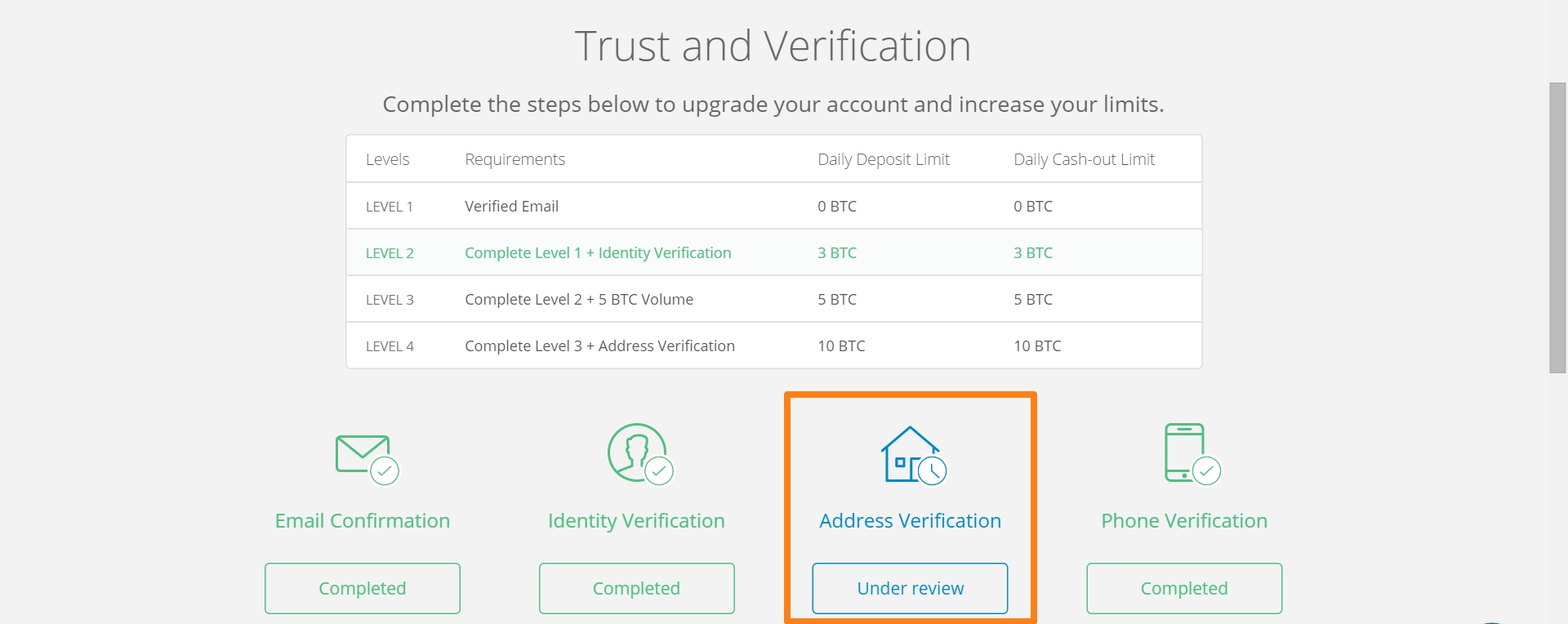The image size is (1568, 624).
Task: Click the checkmark badge on phone icon
Action: click(x=1206, y=470)
